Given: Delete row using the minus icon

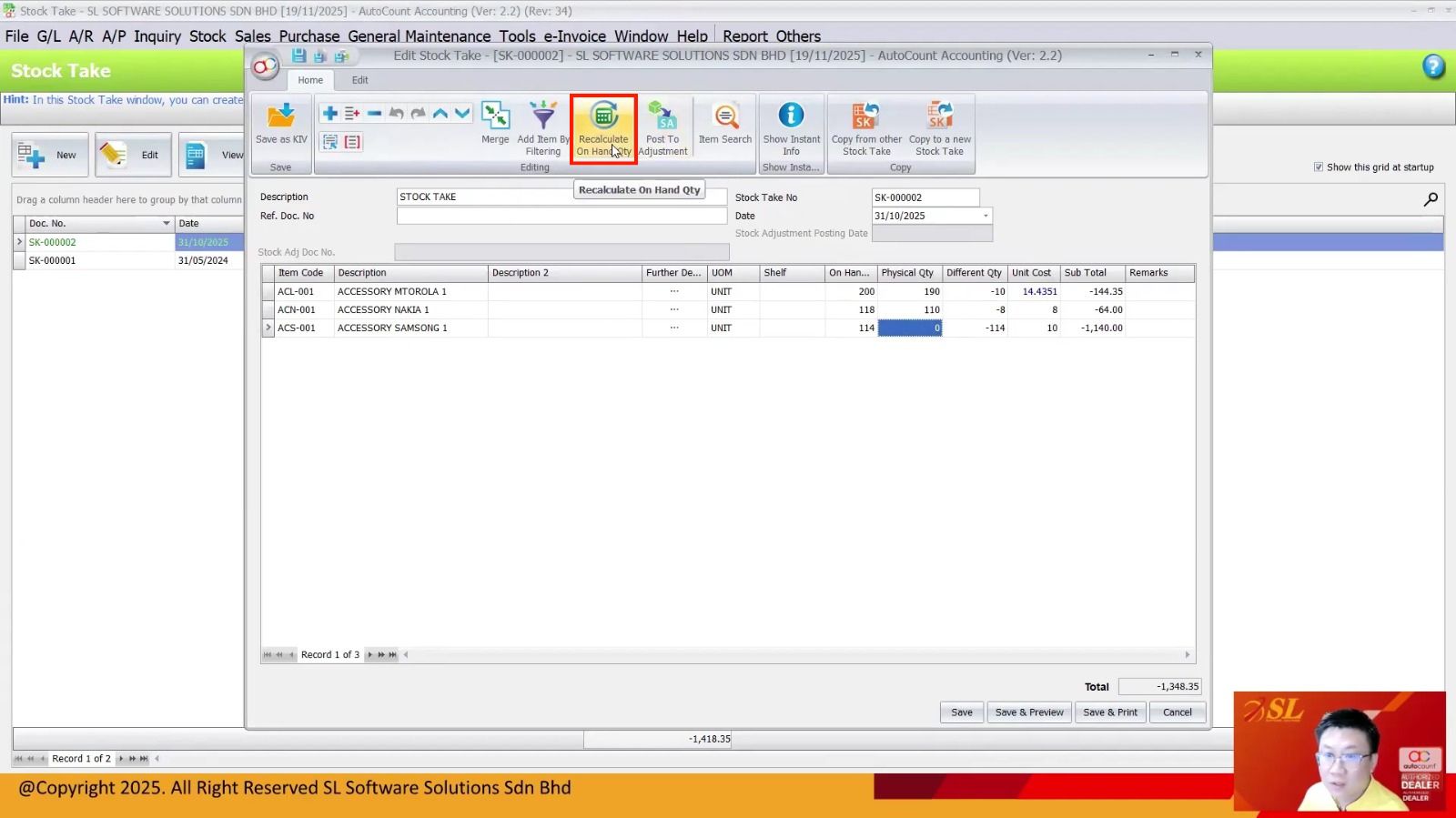Looking at the screenshot, I should click(x=374, y=114).
